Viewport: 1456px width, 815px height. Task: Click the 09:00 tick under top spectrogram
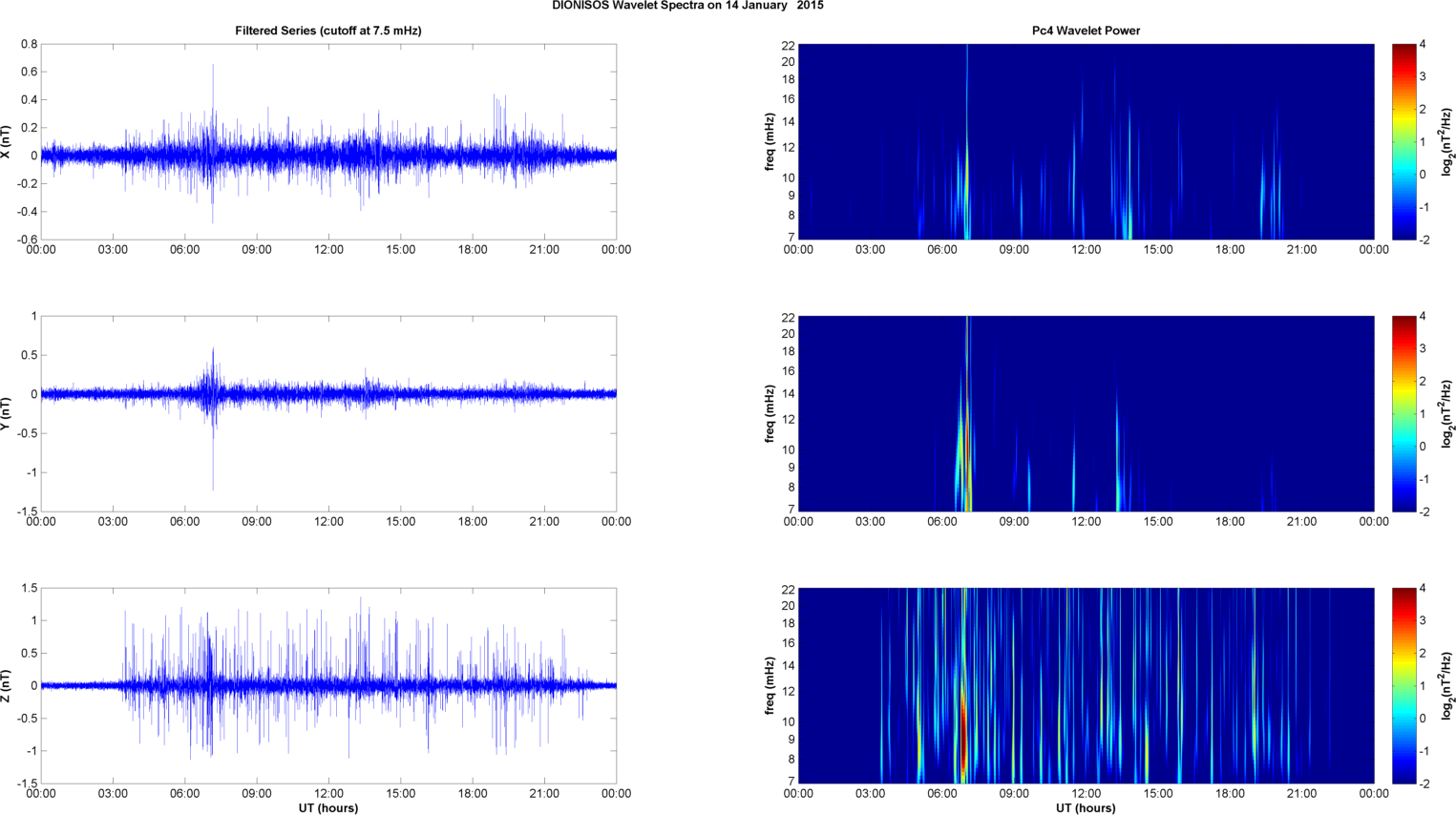click(1014, 250)
